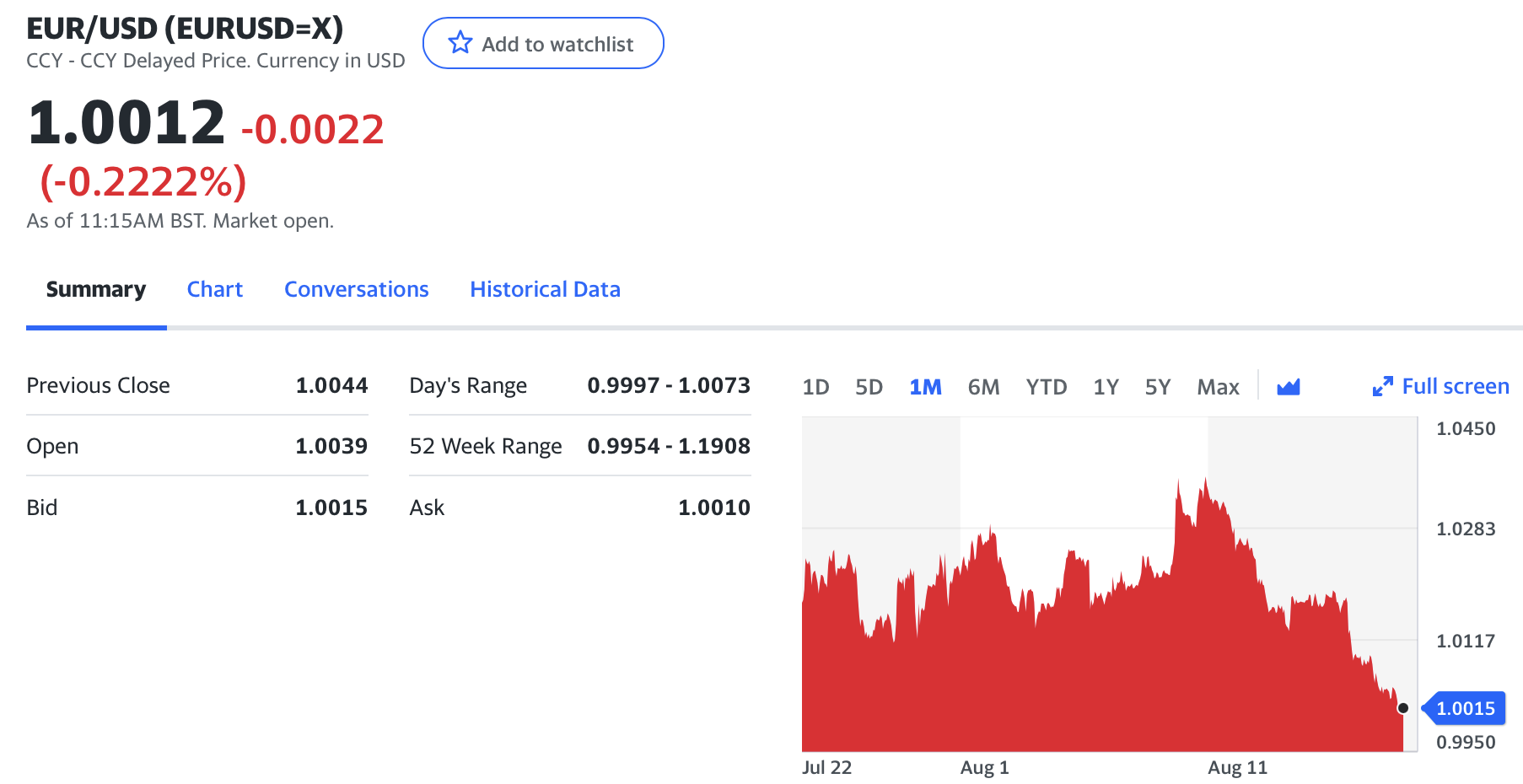Viewport: 1523px width, 784px height.
Task: Click the 0.9950 y-axis label
Action: point(1466,742)
